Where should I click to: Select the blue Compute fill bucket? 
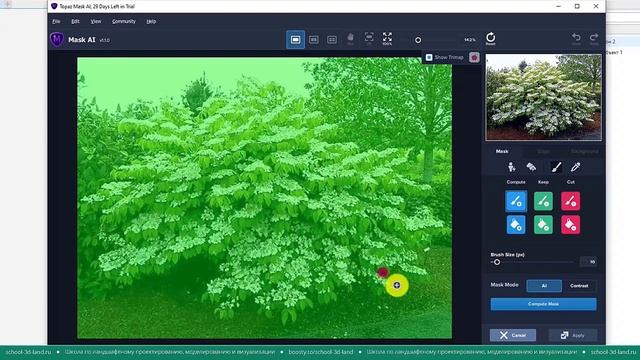click(x=516, y=224)
